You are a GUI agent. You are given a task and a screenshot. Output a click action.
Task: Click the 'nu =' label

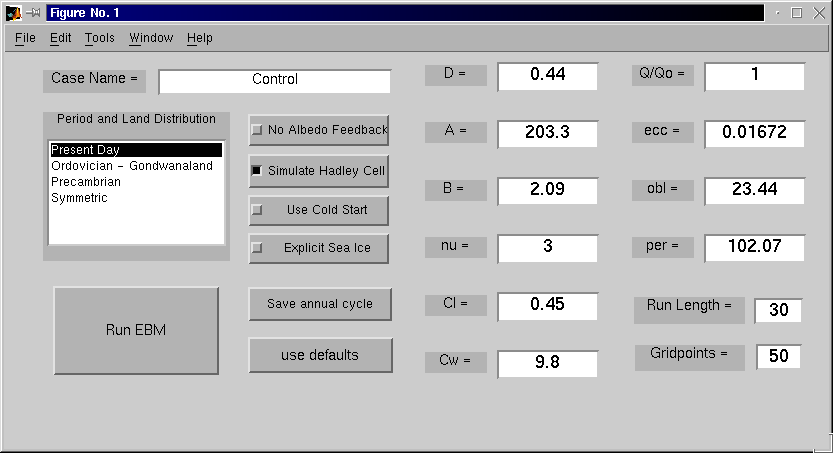click(456, 247)
